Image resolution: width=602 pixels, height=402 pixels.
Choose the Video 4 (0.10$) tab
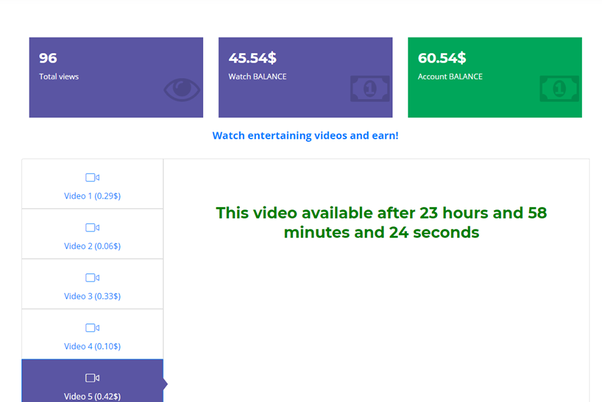[92, 334]
